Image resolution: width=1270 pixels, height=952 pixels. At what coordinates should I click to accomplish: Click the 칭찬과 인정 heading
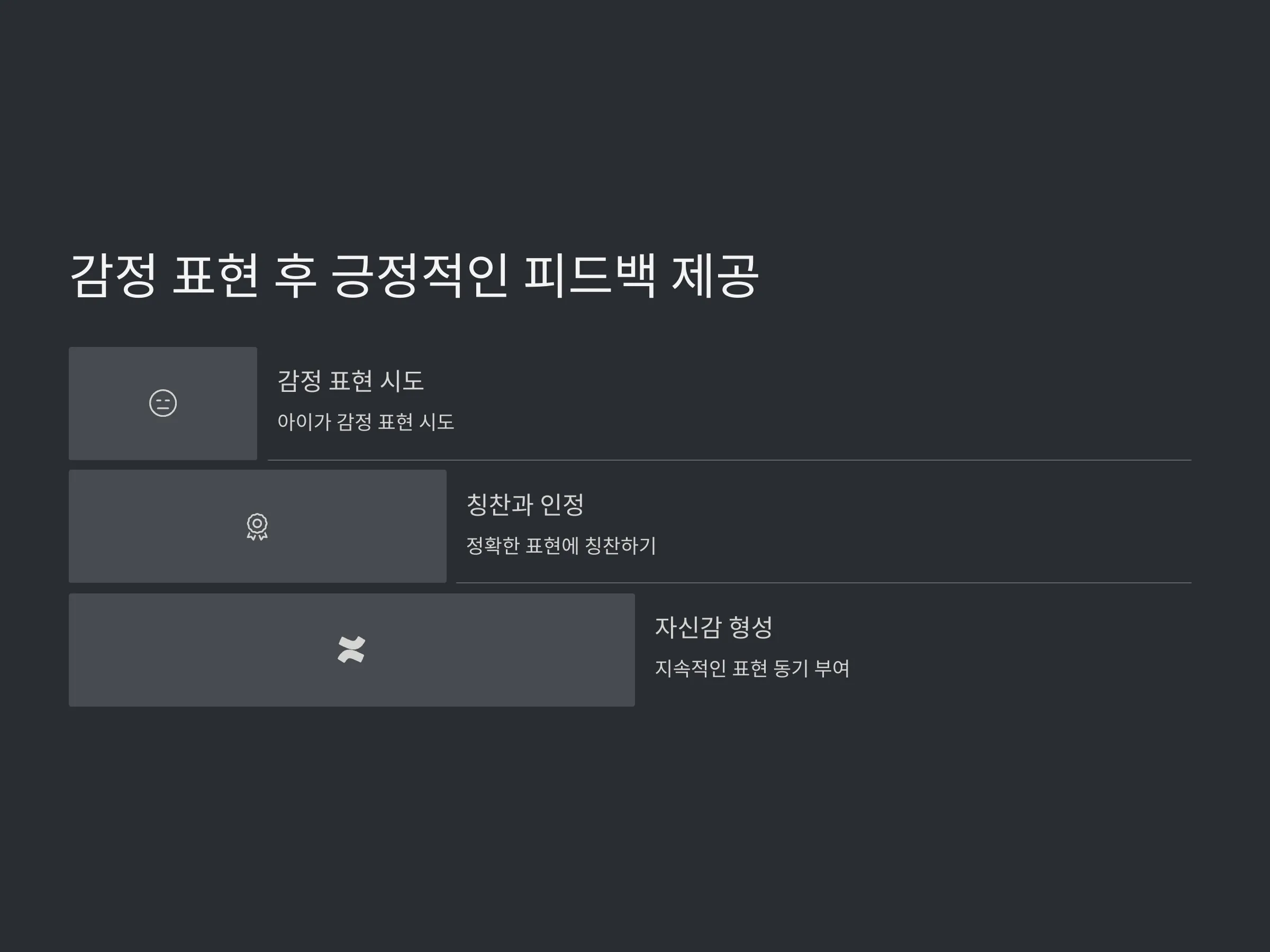coord(525,505)
